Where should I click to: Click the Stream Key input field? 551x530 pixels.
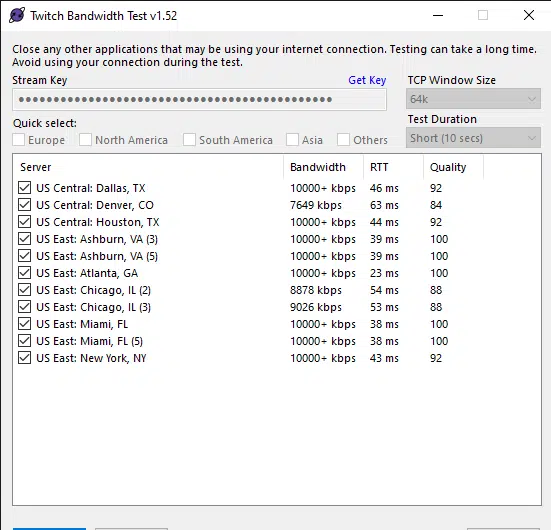(x=200, y=99)
